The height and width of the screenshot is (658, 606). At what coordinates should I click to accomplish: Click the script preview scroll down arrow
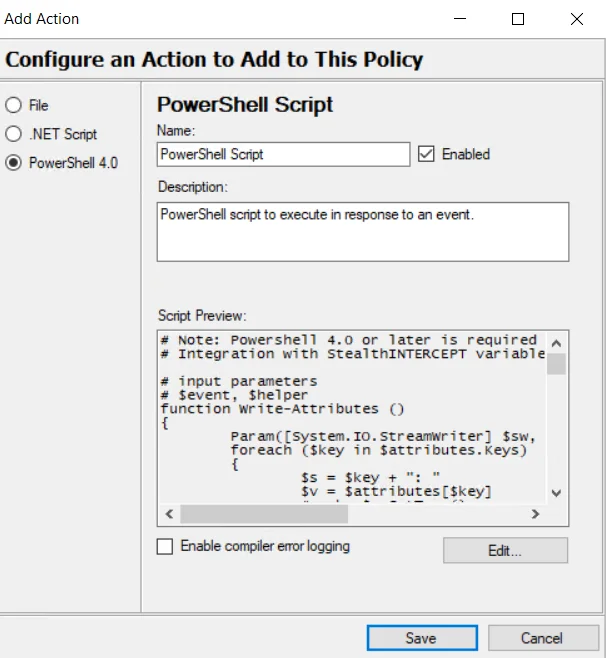556,493
